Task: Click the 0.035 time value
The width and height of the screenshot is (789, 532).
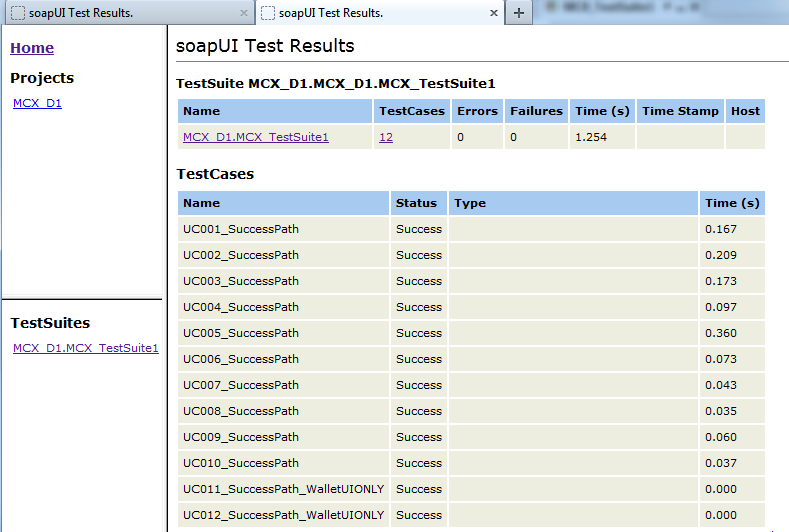Action: tap(721, 411)
